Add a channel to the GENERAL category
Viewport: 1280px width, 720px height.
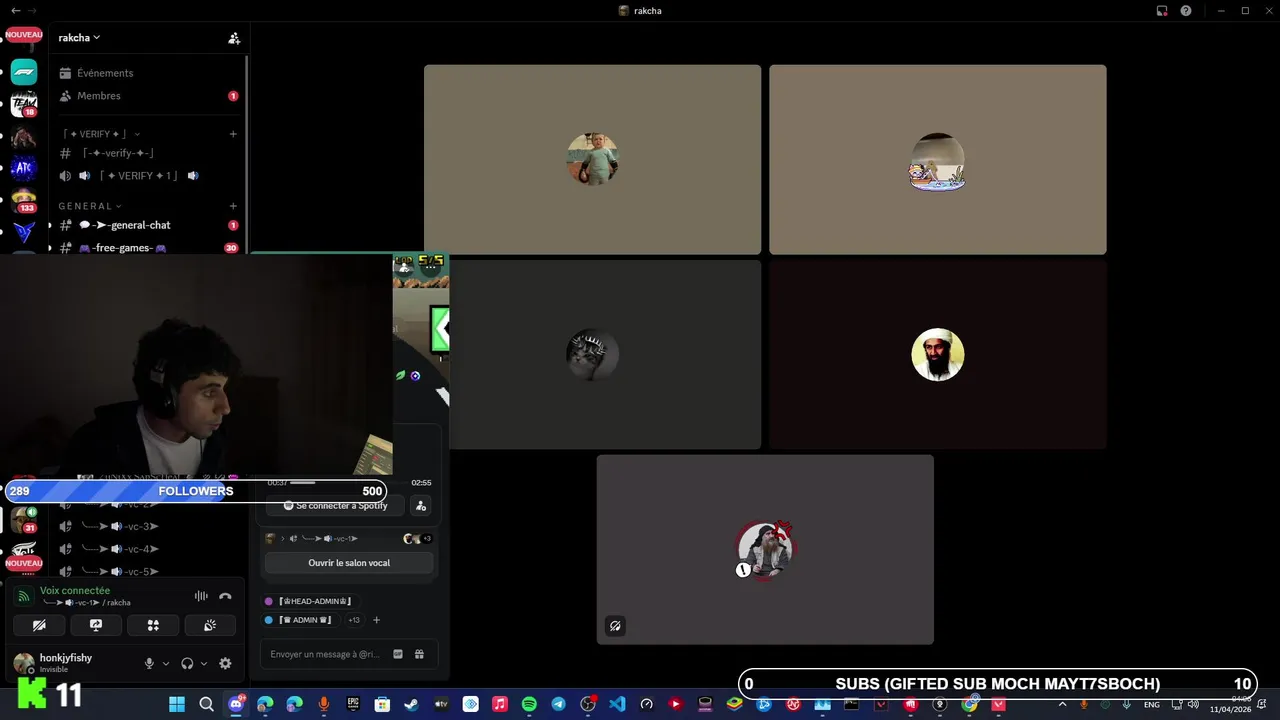[233, 206]
